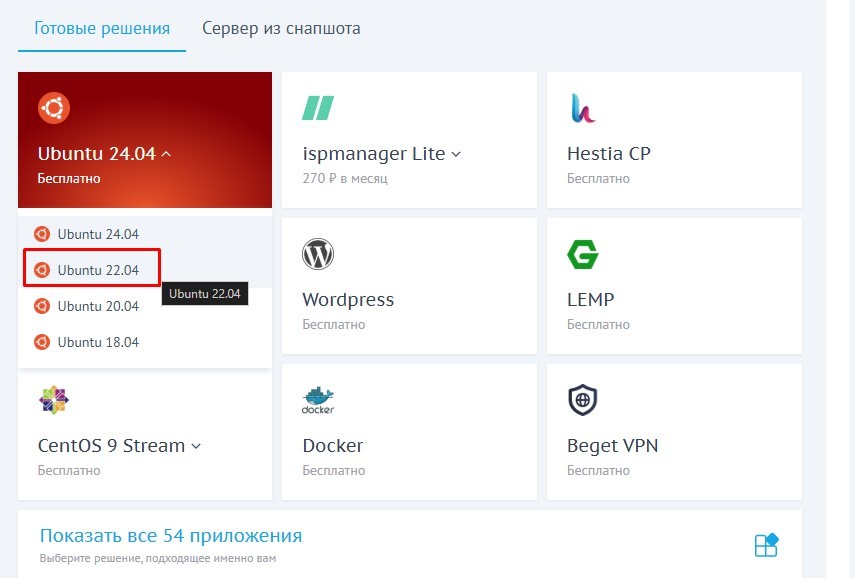Collapse the Ubuntu 24.04 version chevron
855x578 pixels.
coord(166,154)
